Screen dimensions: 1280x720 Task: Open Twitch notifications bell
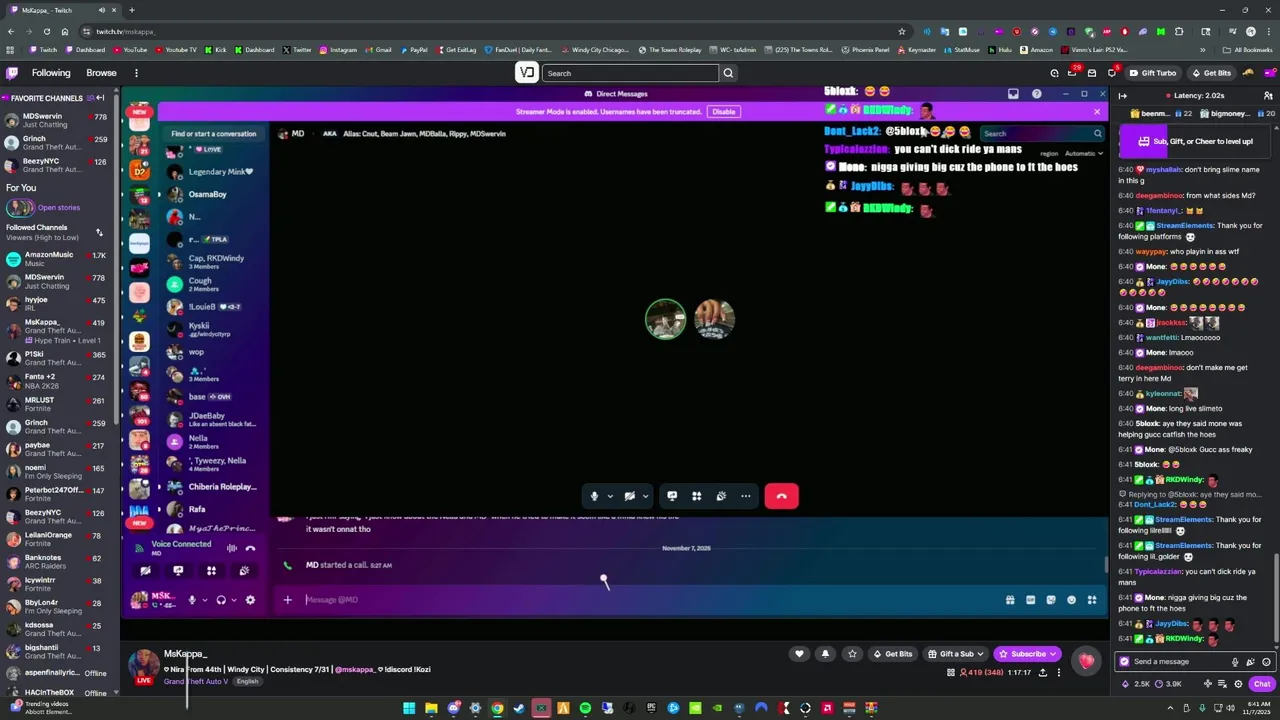tap(1092, 73)
